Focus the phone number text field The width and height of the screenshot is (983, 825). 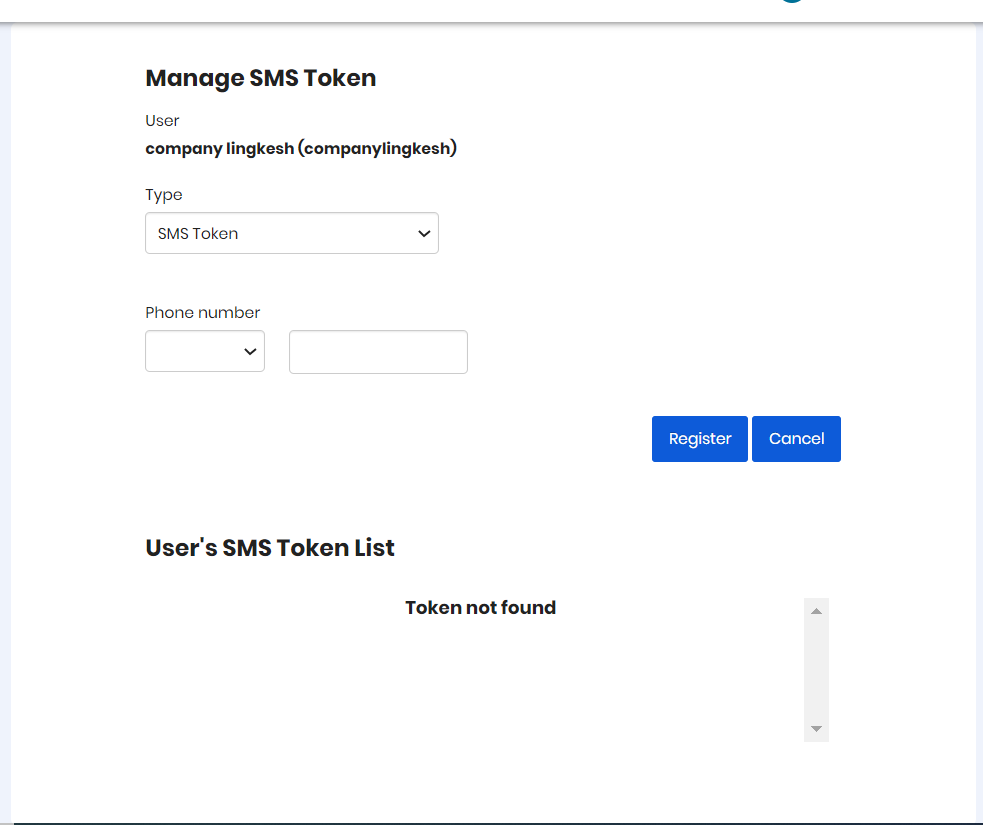tap(378, 352)
